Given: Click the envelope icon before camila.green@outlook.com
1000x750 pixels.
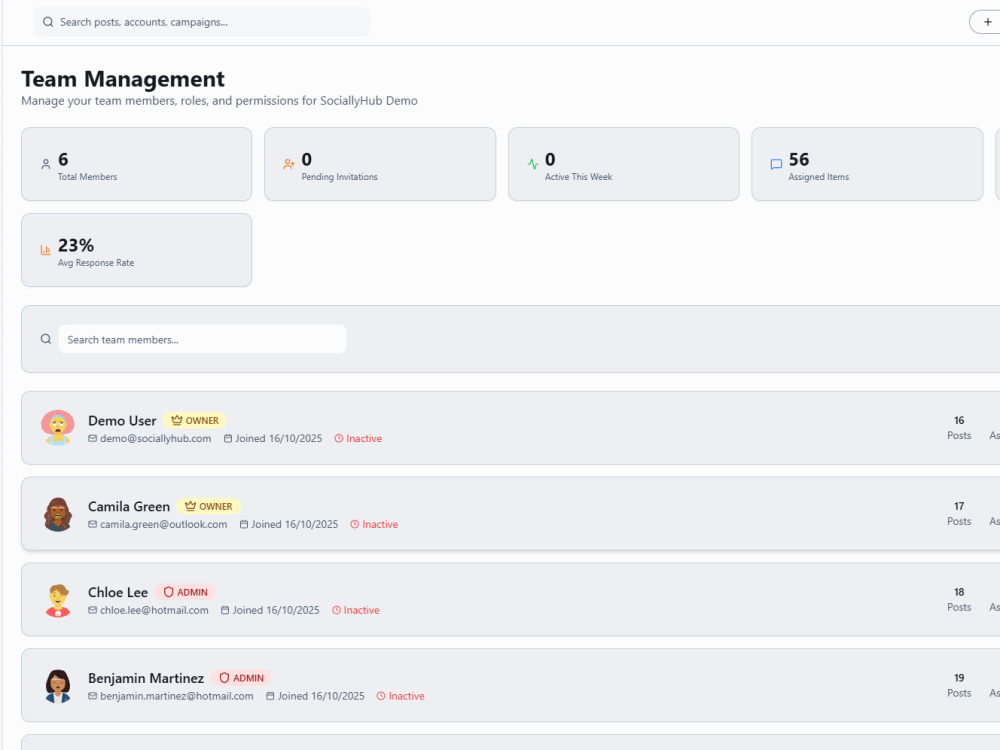Looking at the screenshot, I should (92, 525).
